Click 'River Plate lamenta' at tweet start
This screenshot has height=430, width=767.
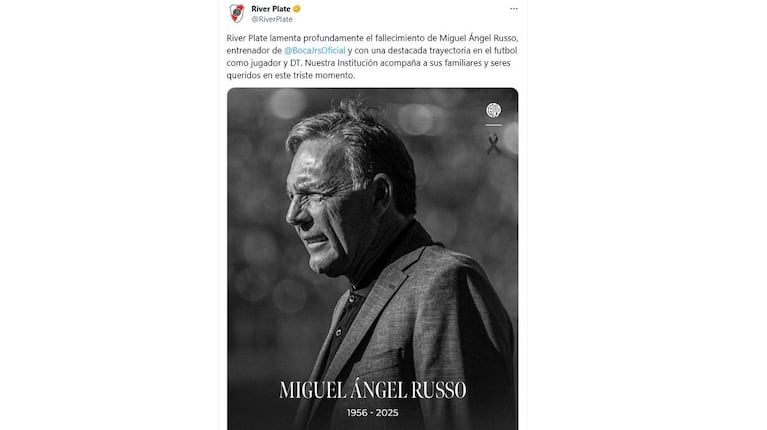point(263,38)
